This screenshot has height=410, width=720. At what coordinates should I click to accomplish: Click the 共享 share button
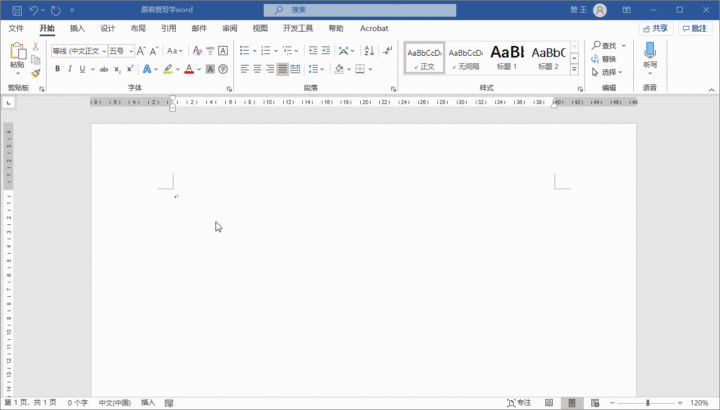click(x=656, y=28)
